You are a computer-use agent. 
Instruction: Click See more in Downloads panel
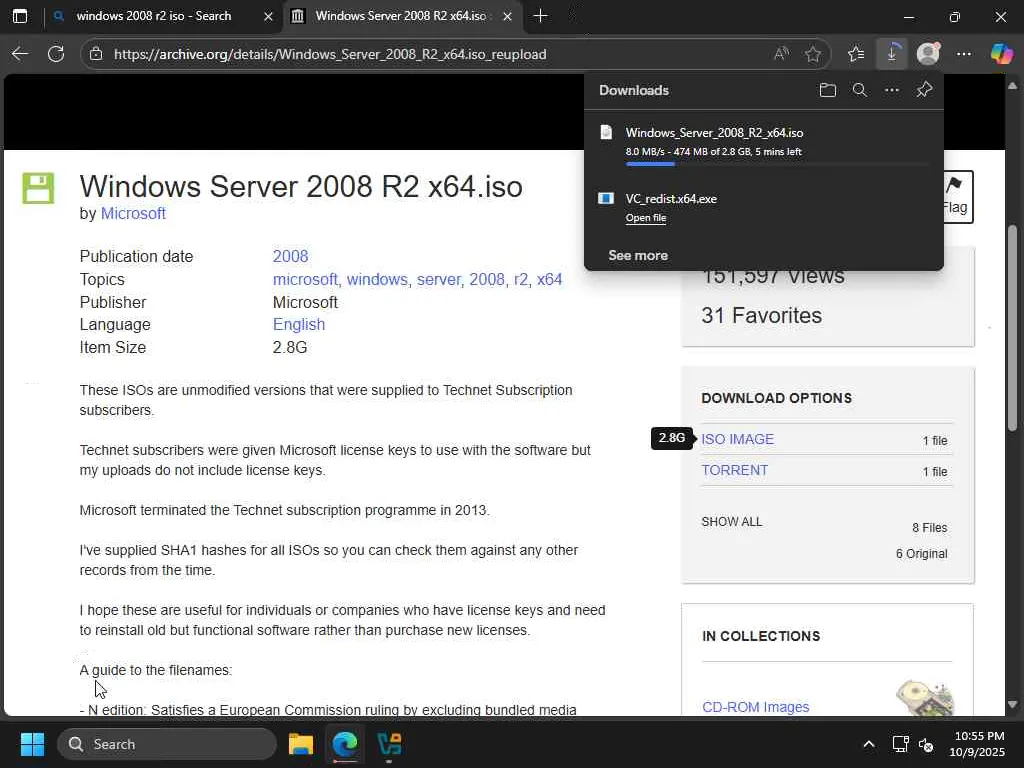click(x=638, y=255)
